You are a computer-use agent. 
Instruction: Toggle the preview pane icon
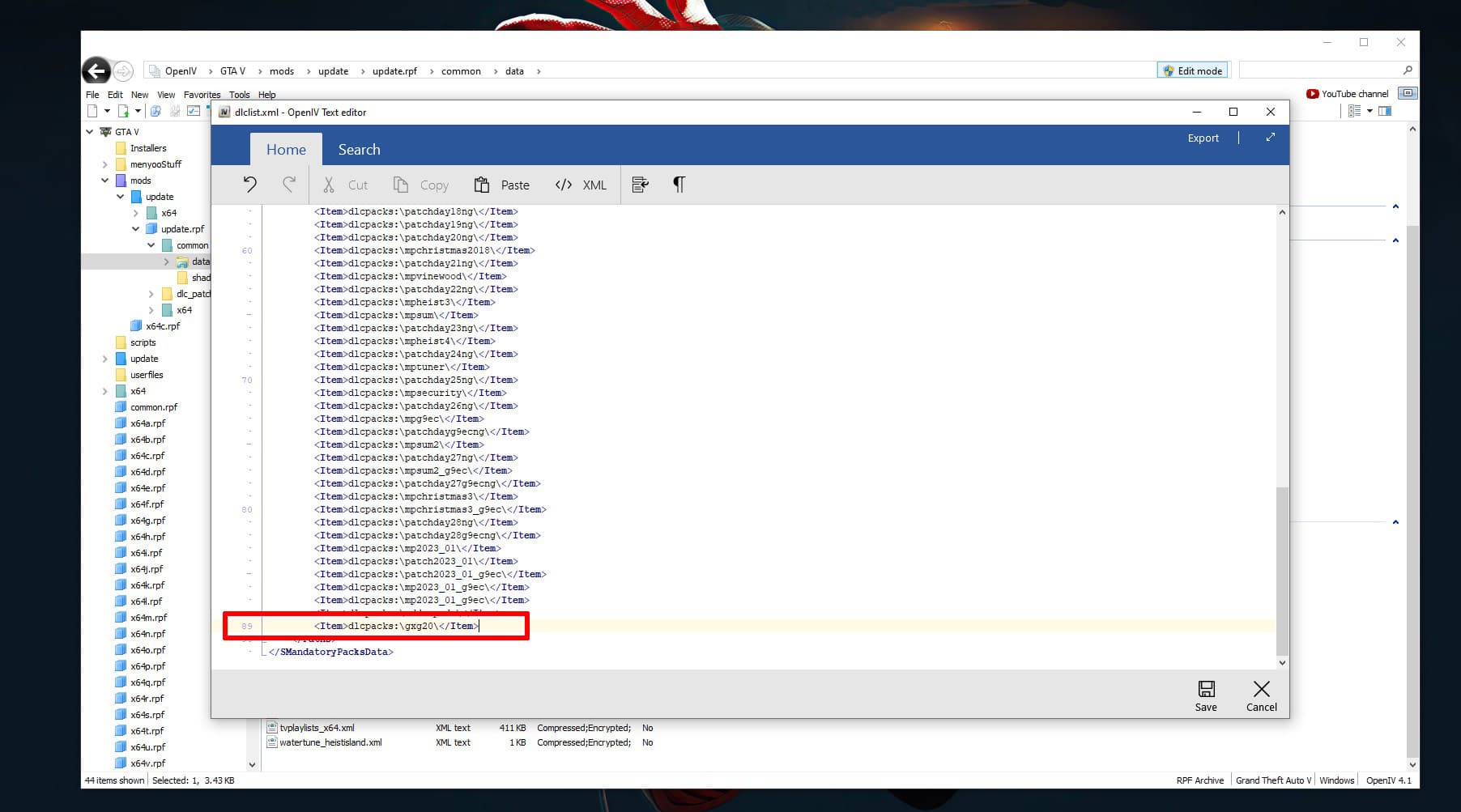point(1385,111)
